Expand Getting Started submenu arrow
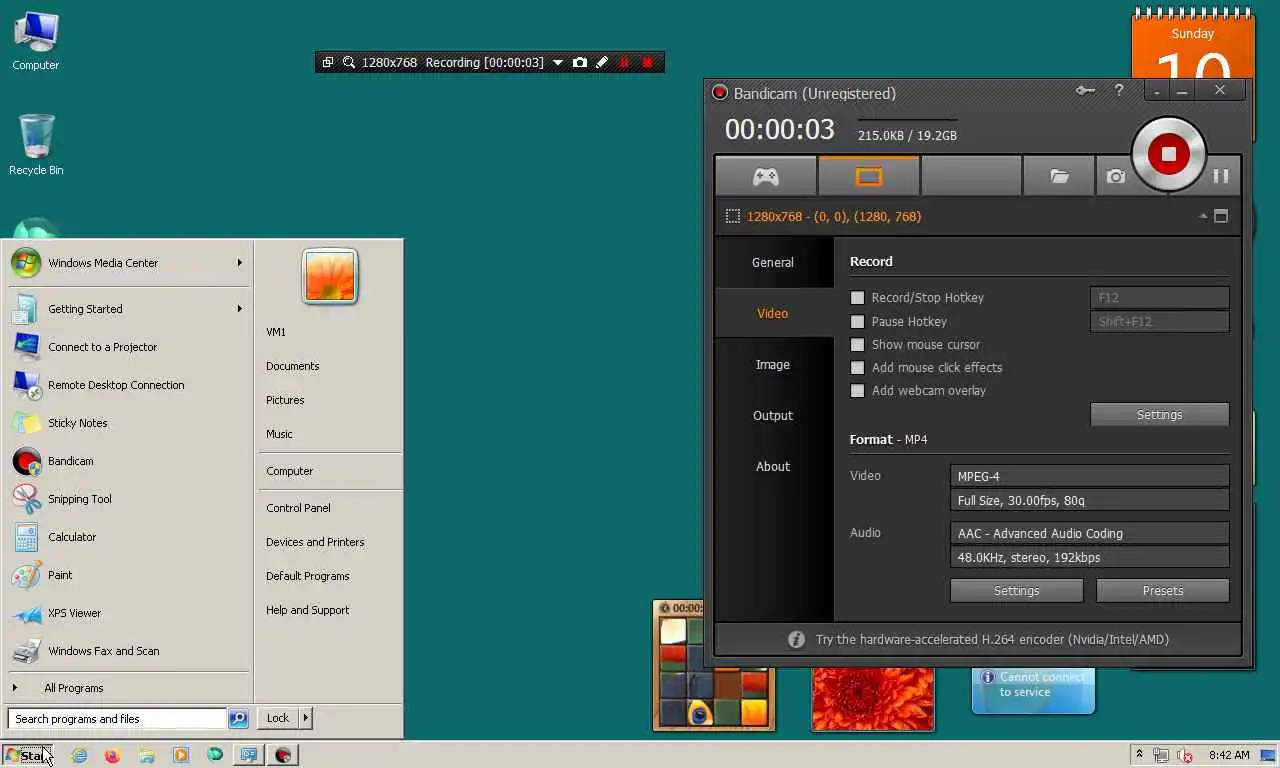1280x768 pixels. 240,309
